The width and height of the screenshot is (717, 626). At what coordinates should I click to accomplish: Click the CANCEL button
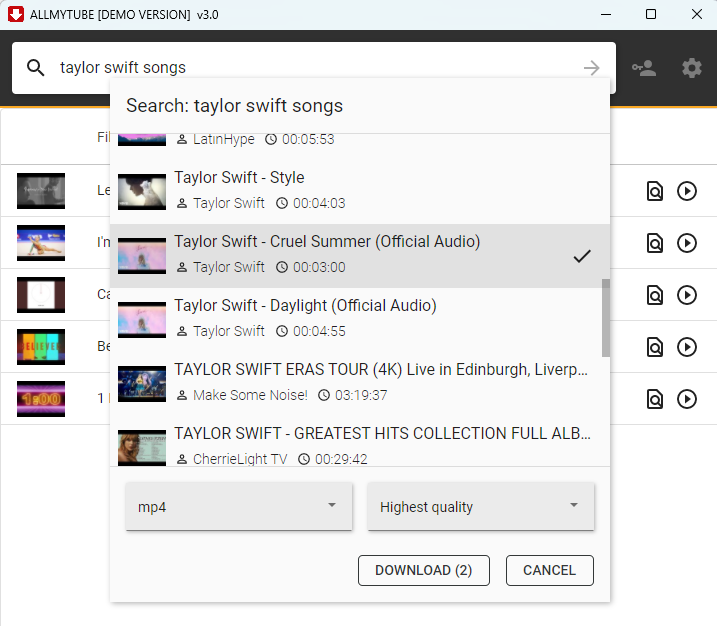550,570
